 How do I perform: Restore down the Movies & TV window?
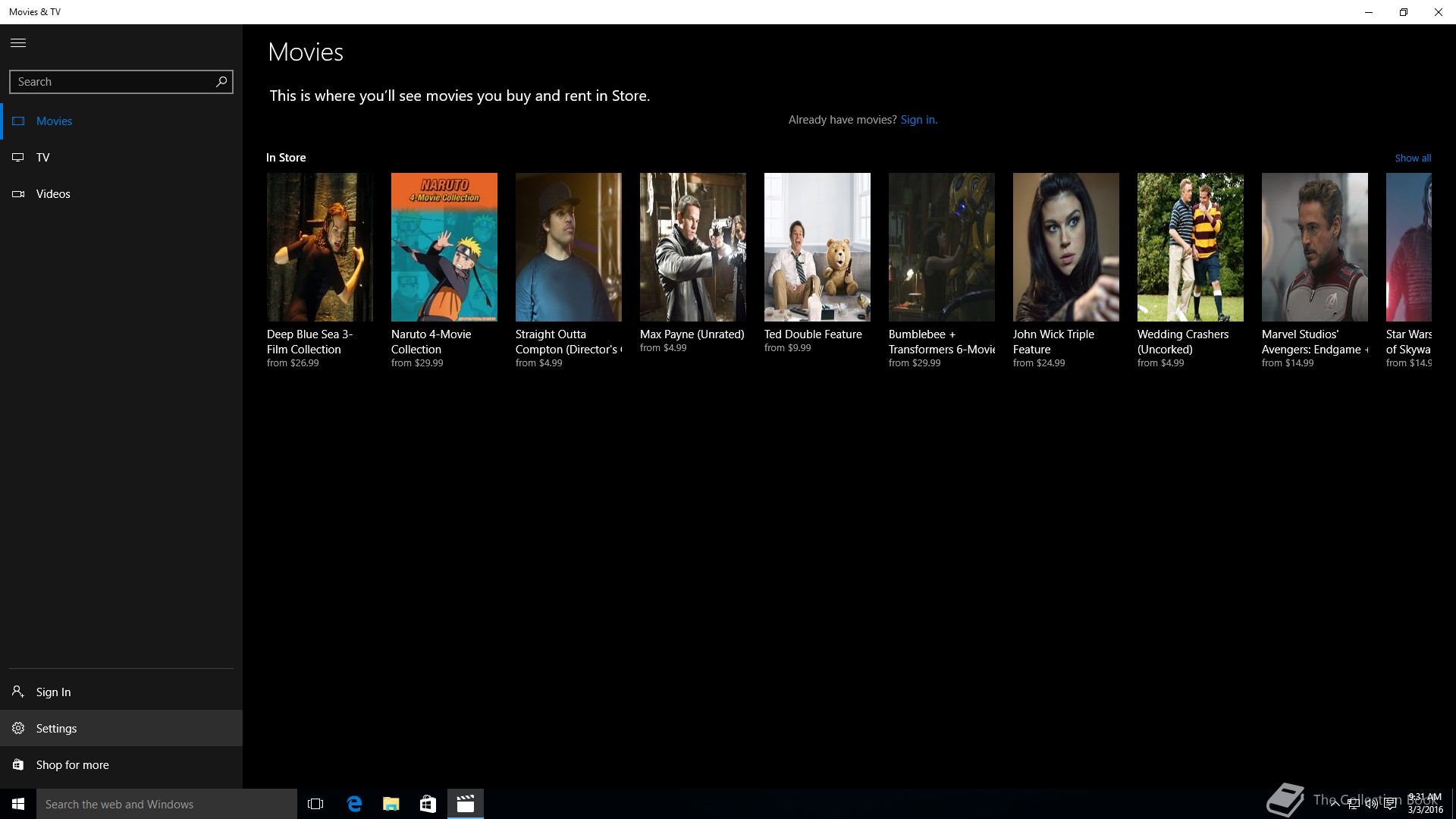pos(1404,12)
